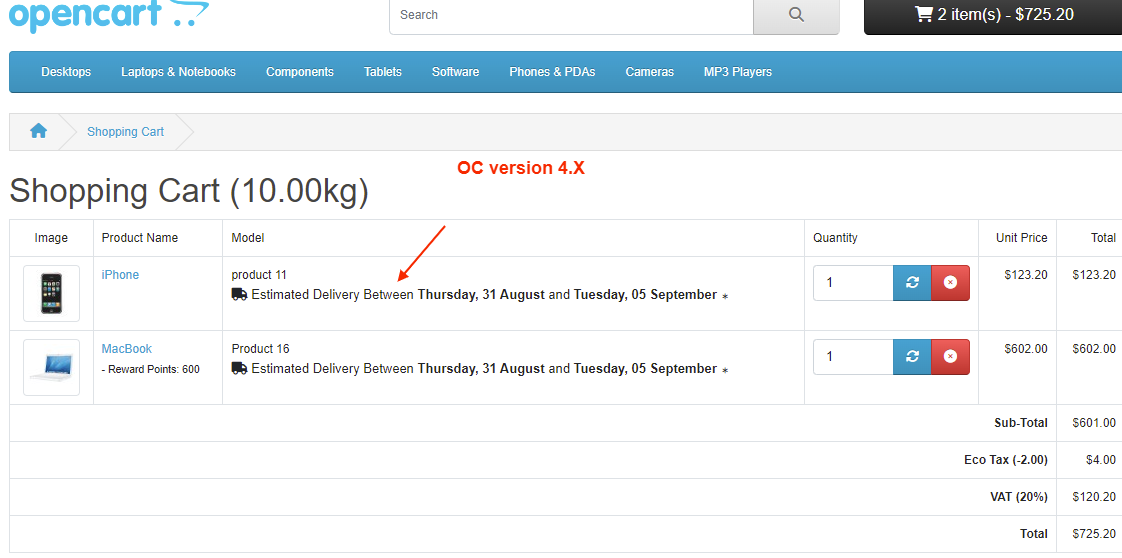The height and width of the screenshot is (558, 1122).
Task: Click the 'Shopping Cart (10.00kg)' heading
Action: 189,191
